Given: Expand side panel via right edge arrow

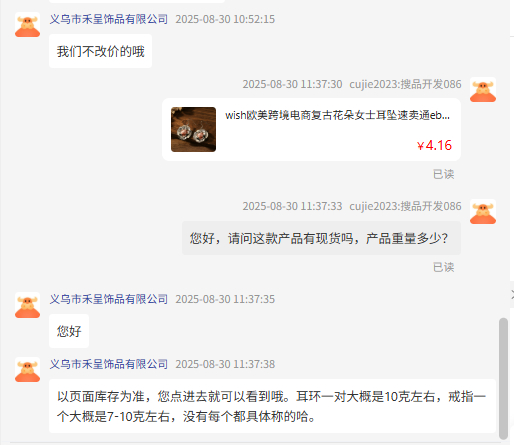Looking at the screenshot, I should [512, 295].
